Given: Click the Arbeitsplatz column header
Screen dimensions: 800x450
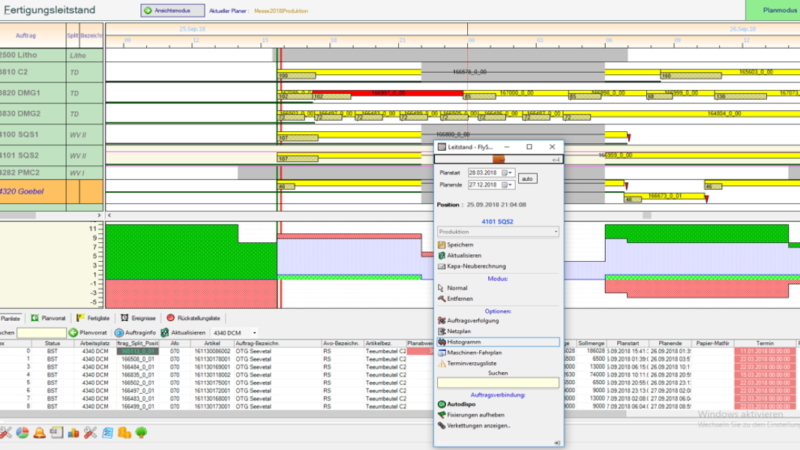Looking at the screenshot, I should pyautogui.click(x=95, y=343).
